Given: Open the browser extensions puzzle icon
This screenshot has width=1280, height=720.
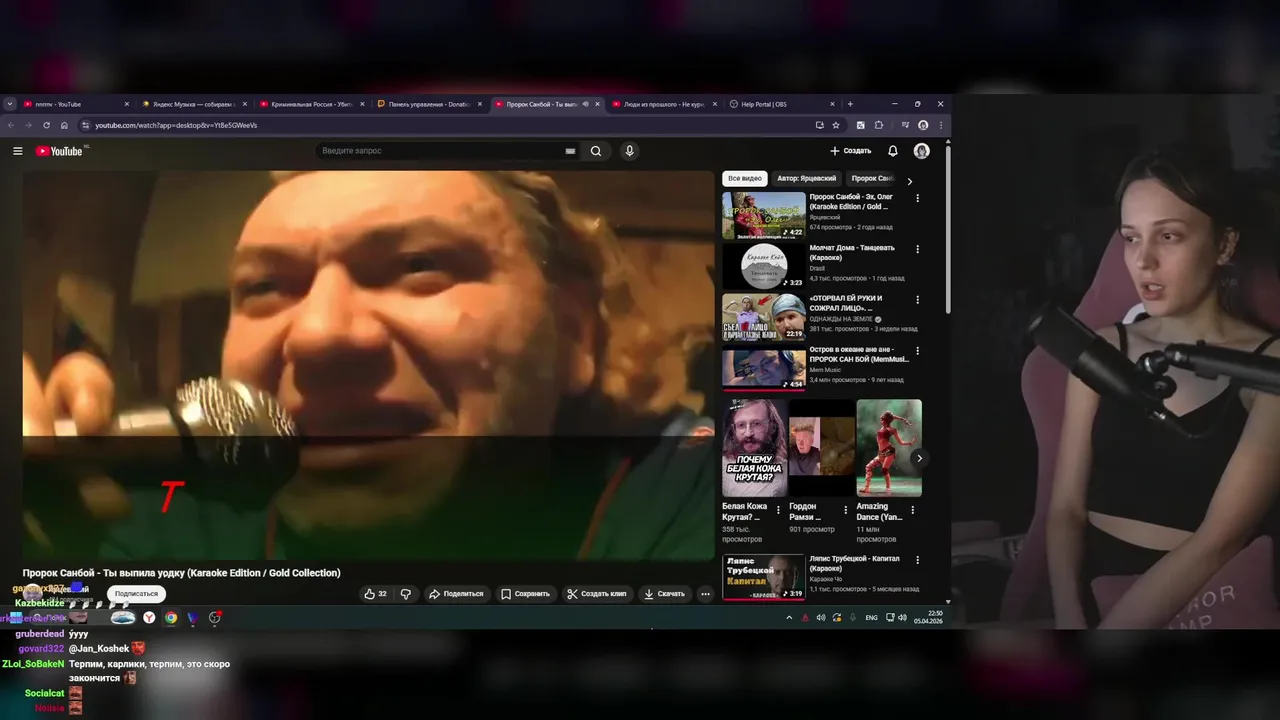Looking at the screenshot, I should (879, 125).
